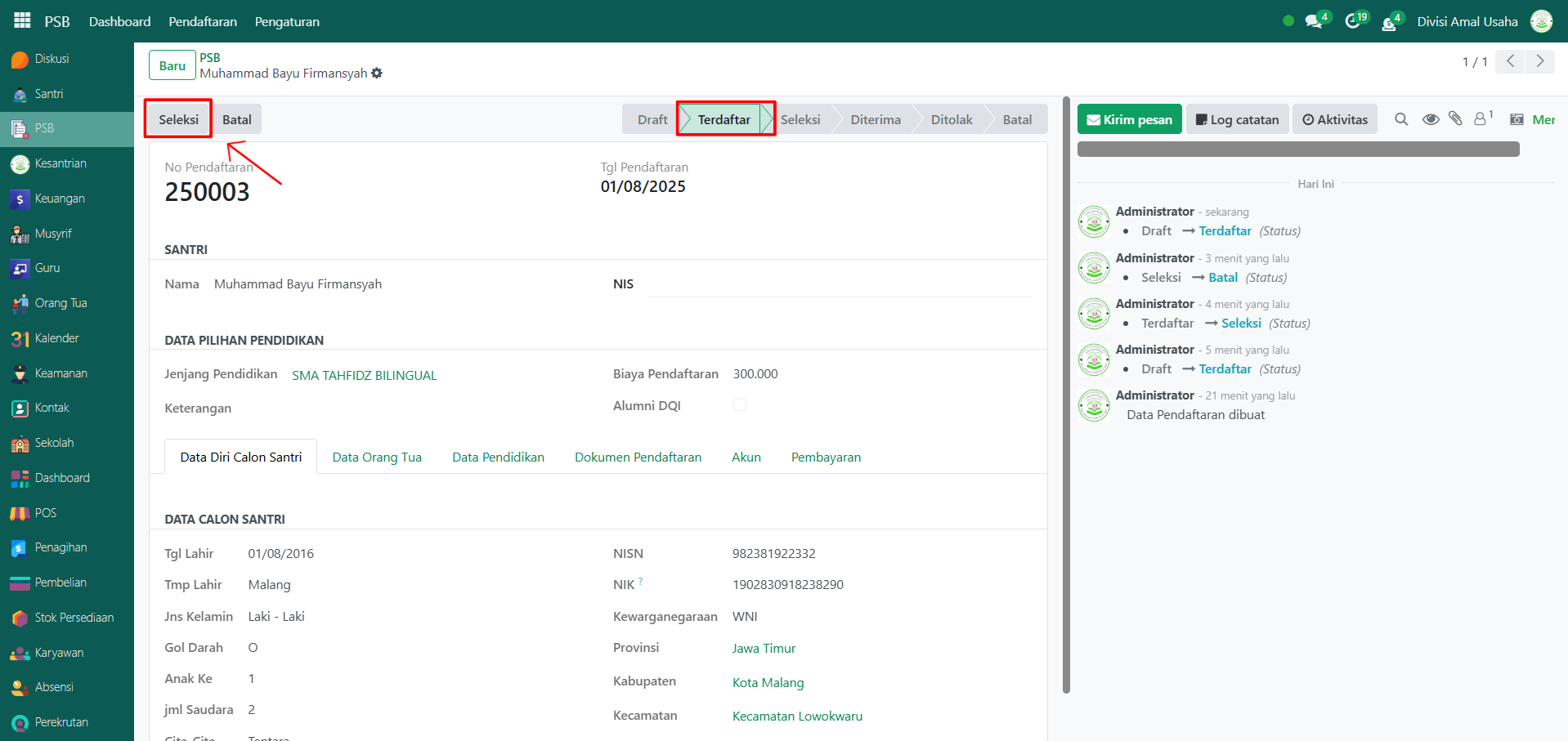
Task: Click the NIS input field
Action: coord(840,284)
